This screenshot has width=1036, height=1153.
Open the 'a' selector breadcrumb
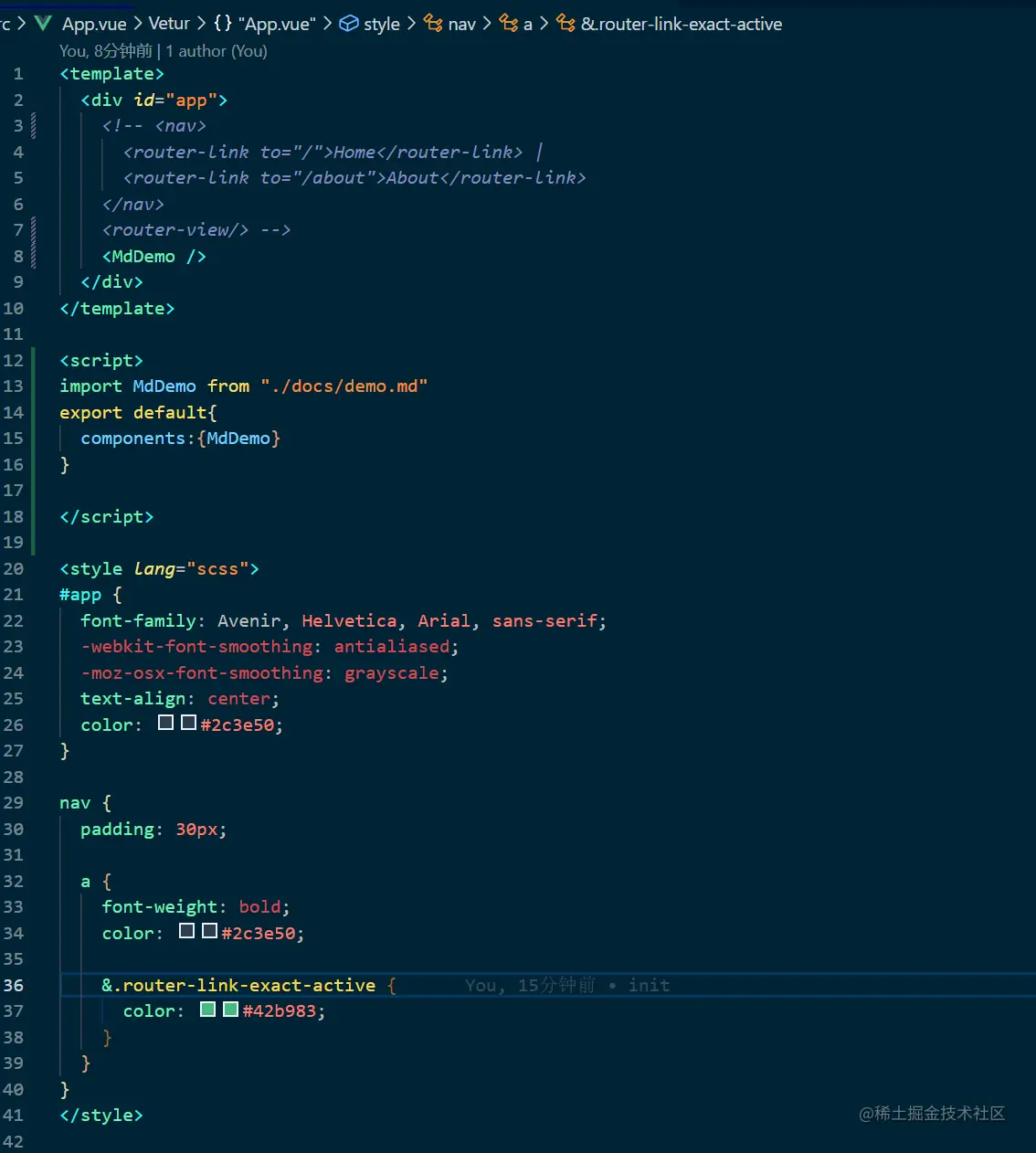coord(516,24)
